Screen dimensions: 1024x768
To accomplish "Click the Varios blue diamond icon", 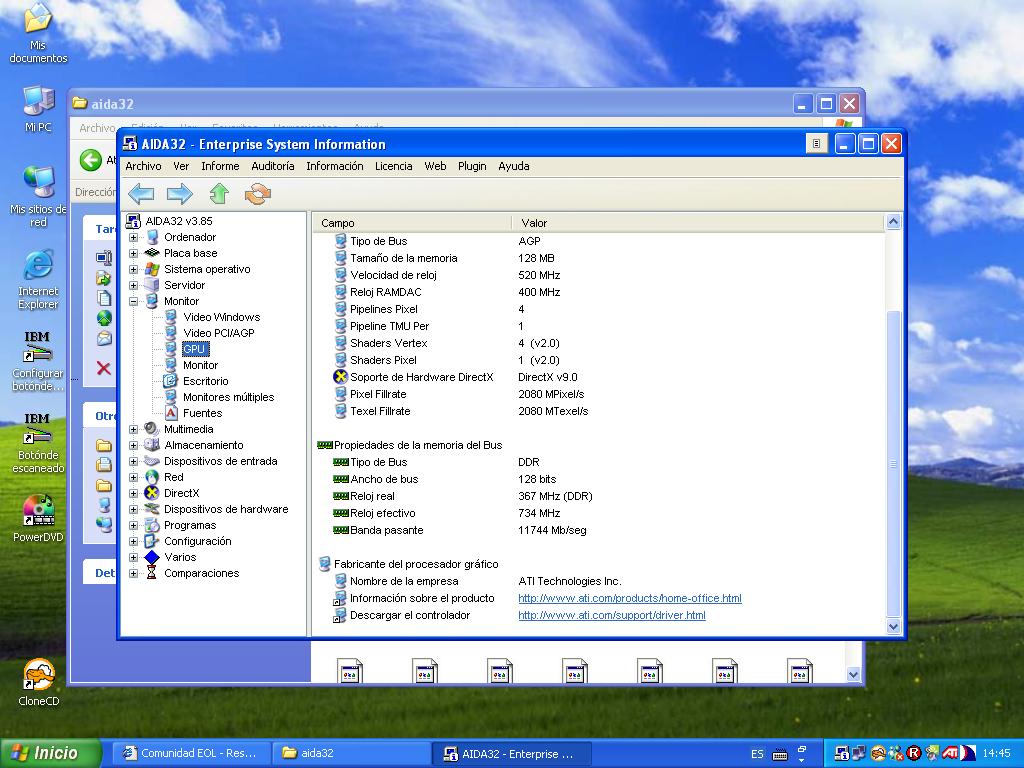I will pos(152,557).
